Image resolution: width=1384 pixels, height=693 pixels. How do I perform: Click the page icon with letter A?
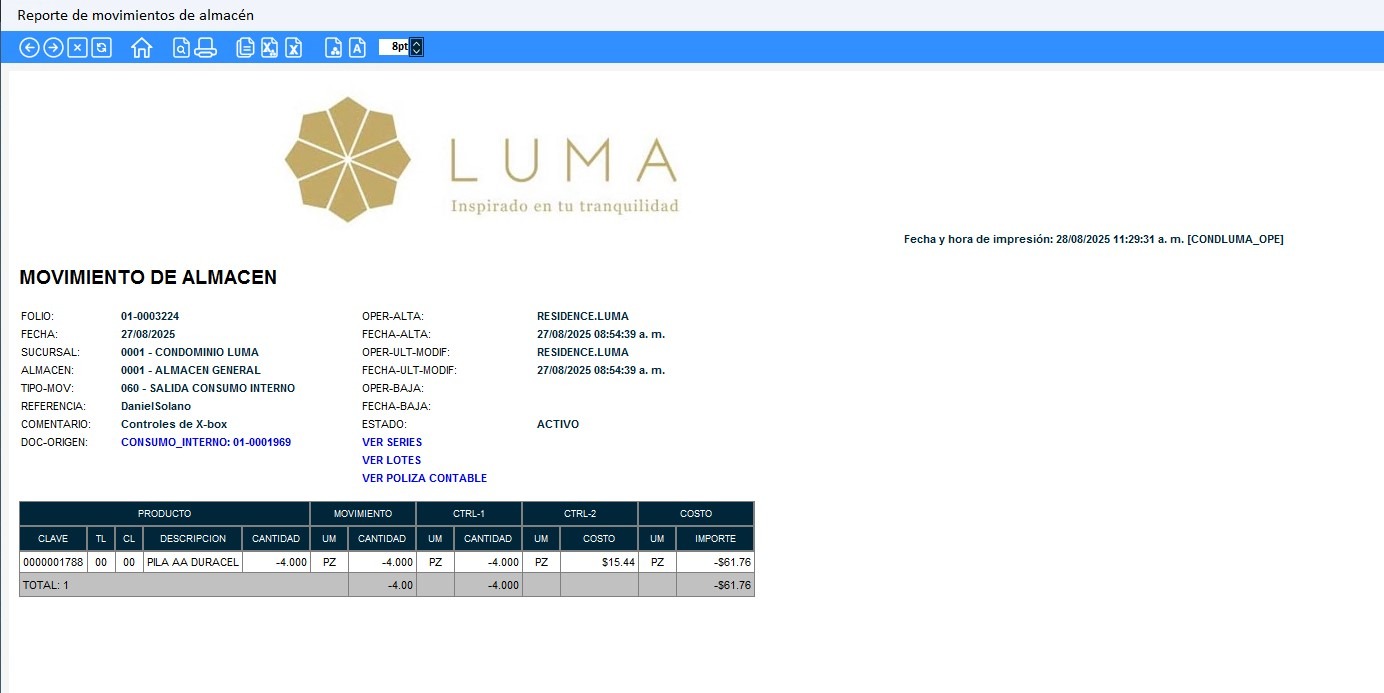pos(358,47)
